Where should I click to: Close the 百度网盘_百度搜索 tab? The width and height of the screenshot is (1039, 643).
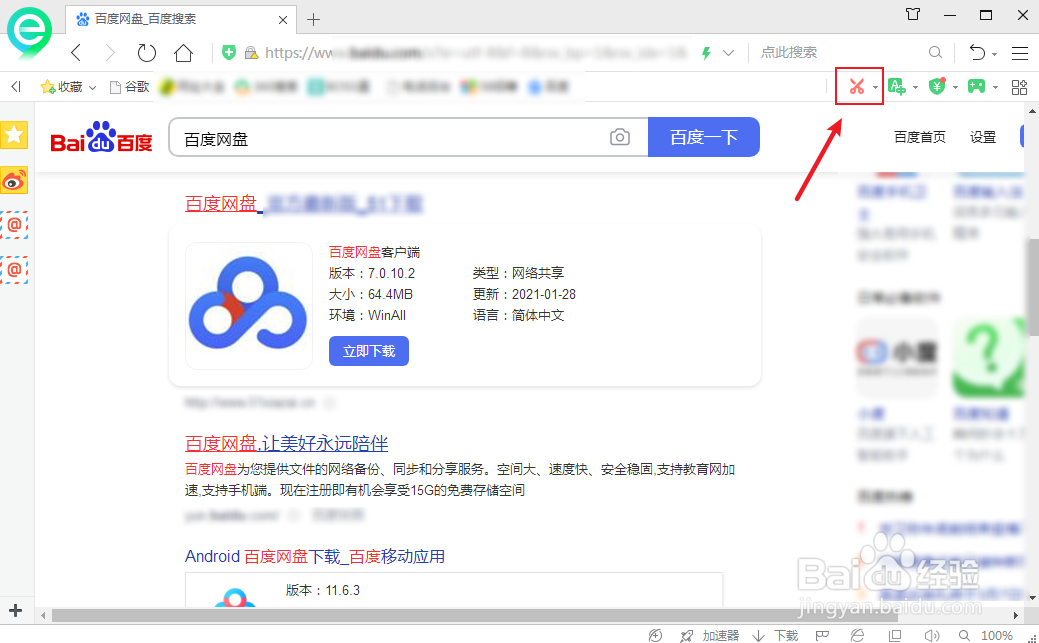pyautogui.click(x=283, y=20)
